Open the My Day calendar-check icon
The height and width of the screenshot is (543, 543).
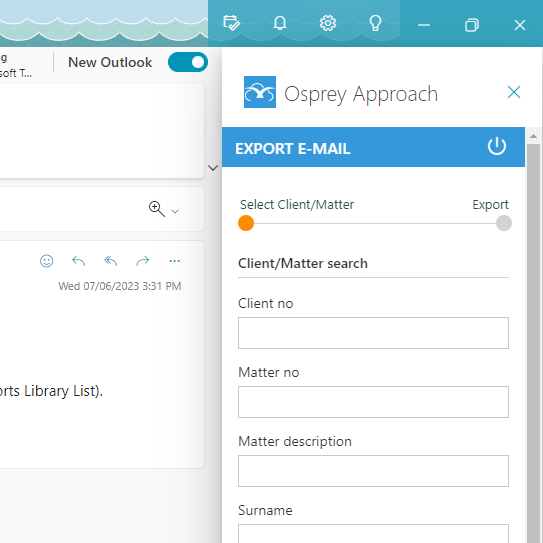click(x=231, y=23)
